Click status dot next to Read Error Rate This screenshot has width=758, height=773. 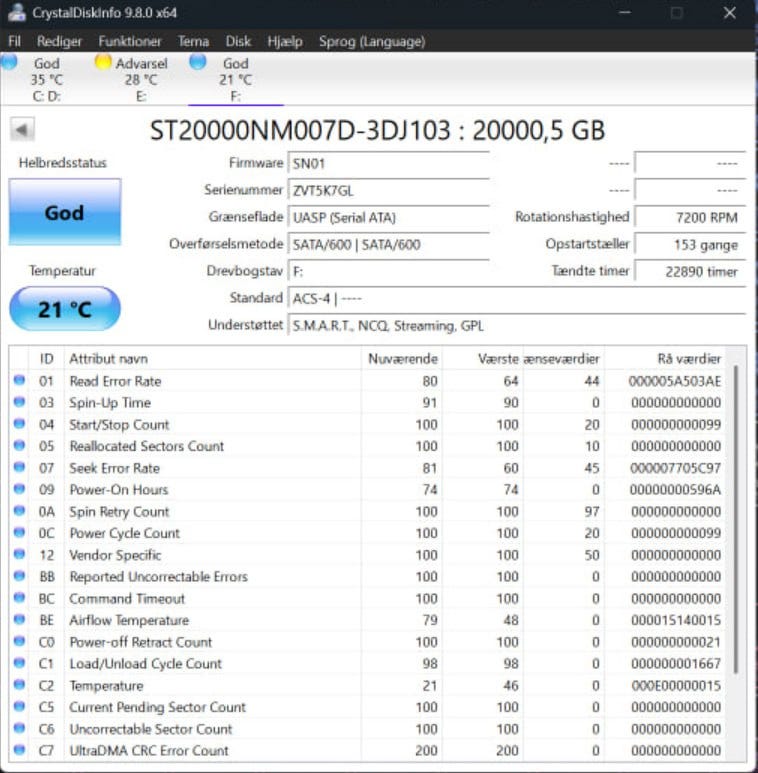pos(19,381)
